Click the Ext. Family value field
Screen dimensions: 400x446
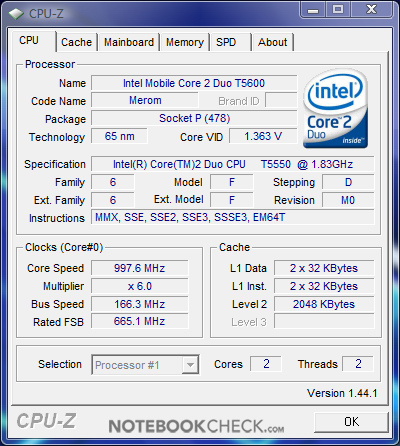[113, 200]
